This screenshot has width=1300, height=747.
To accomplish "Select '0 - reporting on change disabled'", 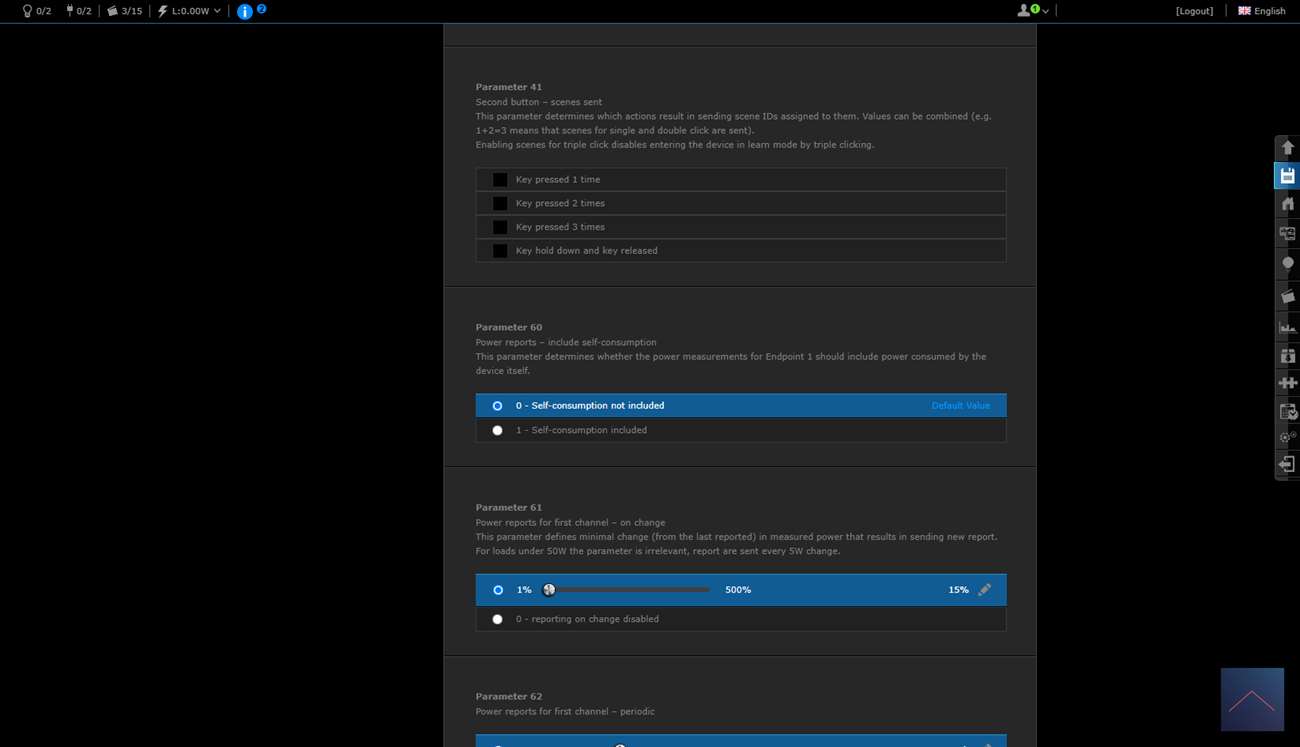I will (498, 619).
